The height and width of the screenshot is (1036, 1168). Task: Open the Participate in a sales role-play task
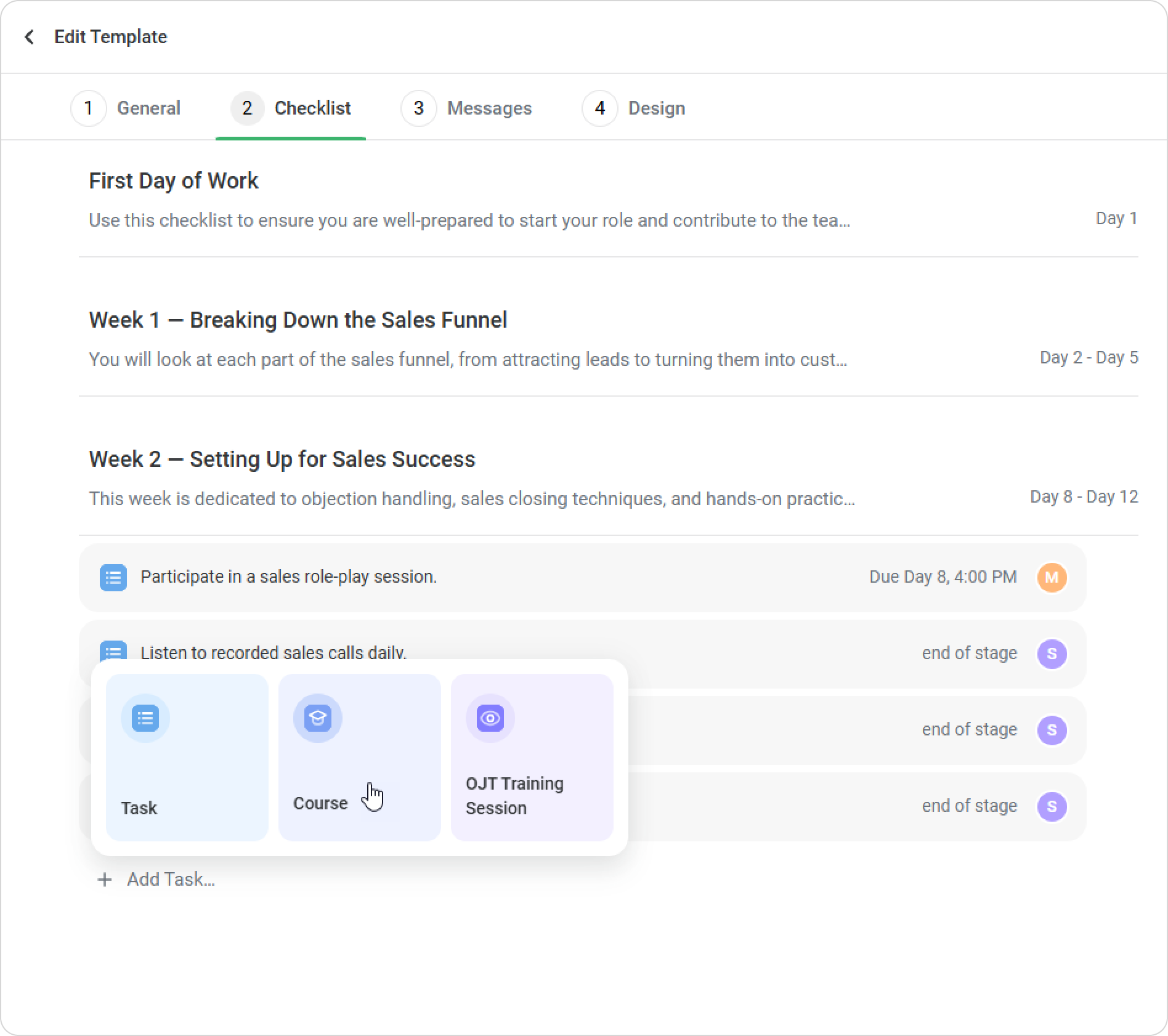288,577
